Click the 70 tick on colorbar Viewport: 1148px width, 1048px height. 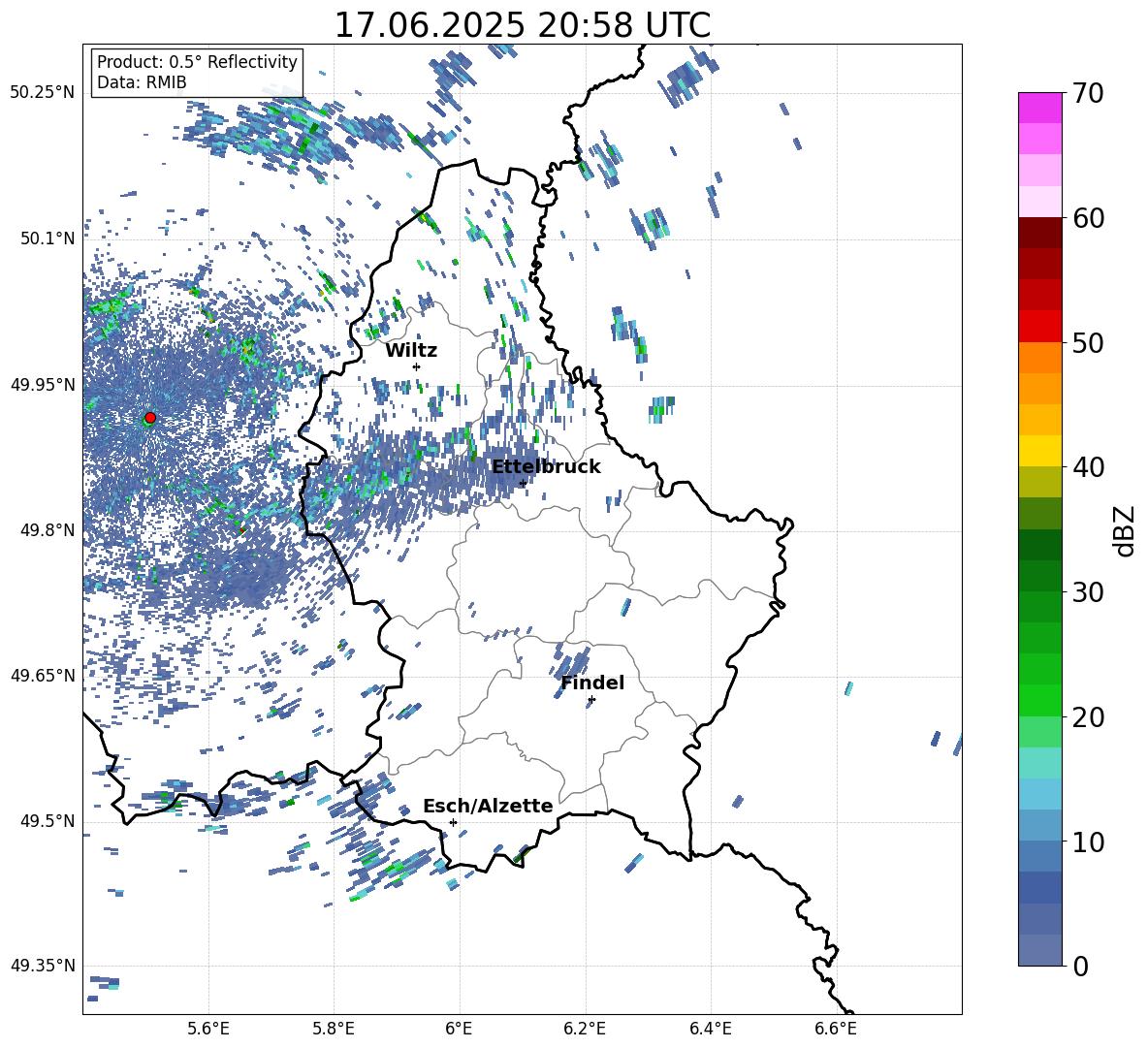1088,93
